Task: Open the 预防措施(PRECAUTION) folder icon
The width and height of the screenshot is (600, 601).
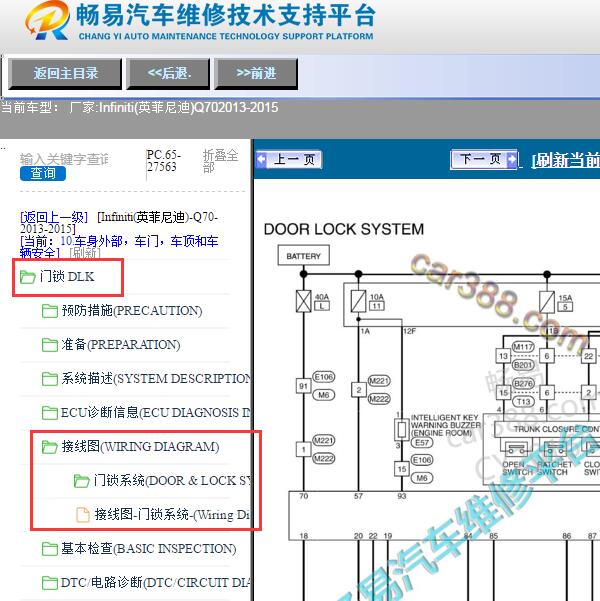Action: tap(50, 311)
